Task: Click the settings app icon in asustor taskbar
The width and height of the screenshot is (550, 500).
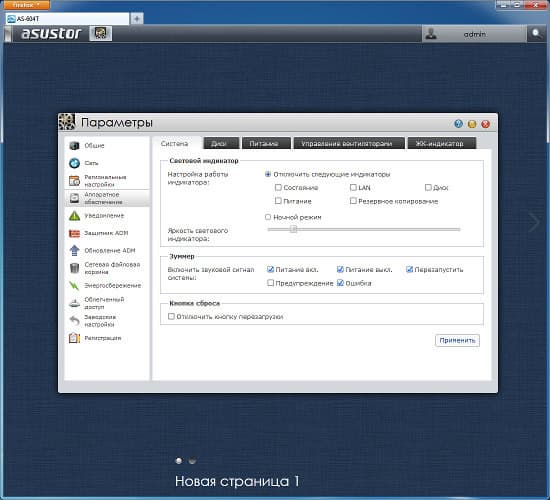Action: (x=101, y=33)
